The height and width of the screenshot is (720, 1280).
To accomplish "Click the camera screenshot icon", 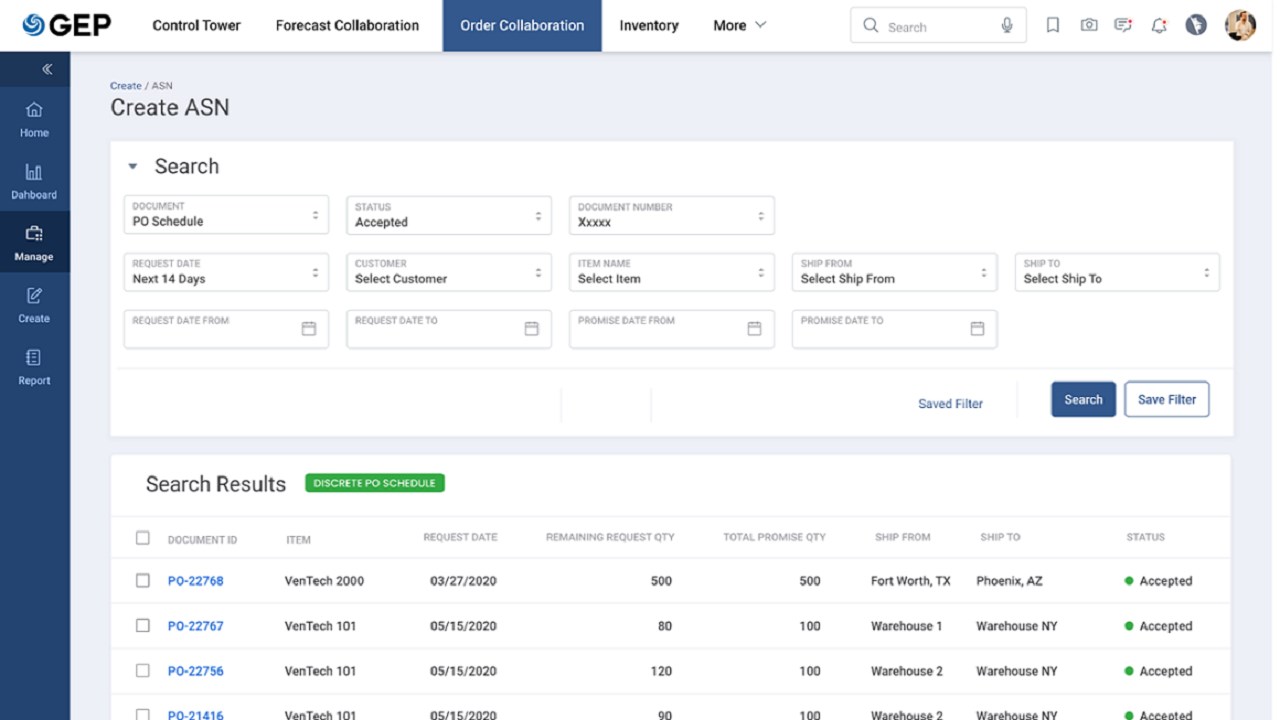I will pos(1089,26).
